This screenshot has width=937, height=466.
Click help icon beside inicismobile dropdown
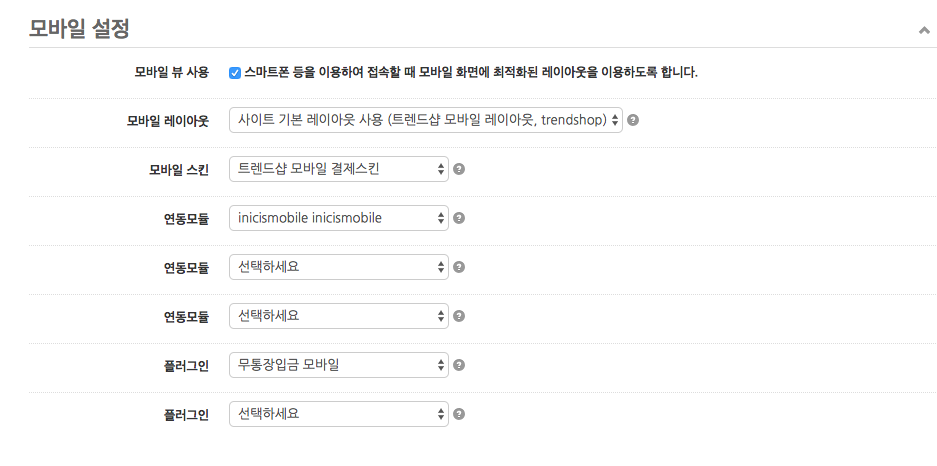(459, 218)
